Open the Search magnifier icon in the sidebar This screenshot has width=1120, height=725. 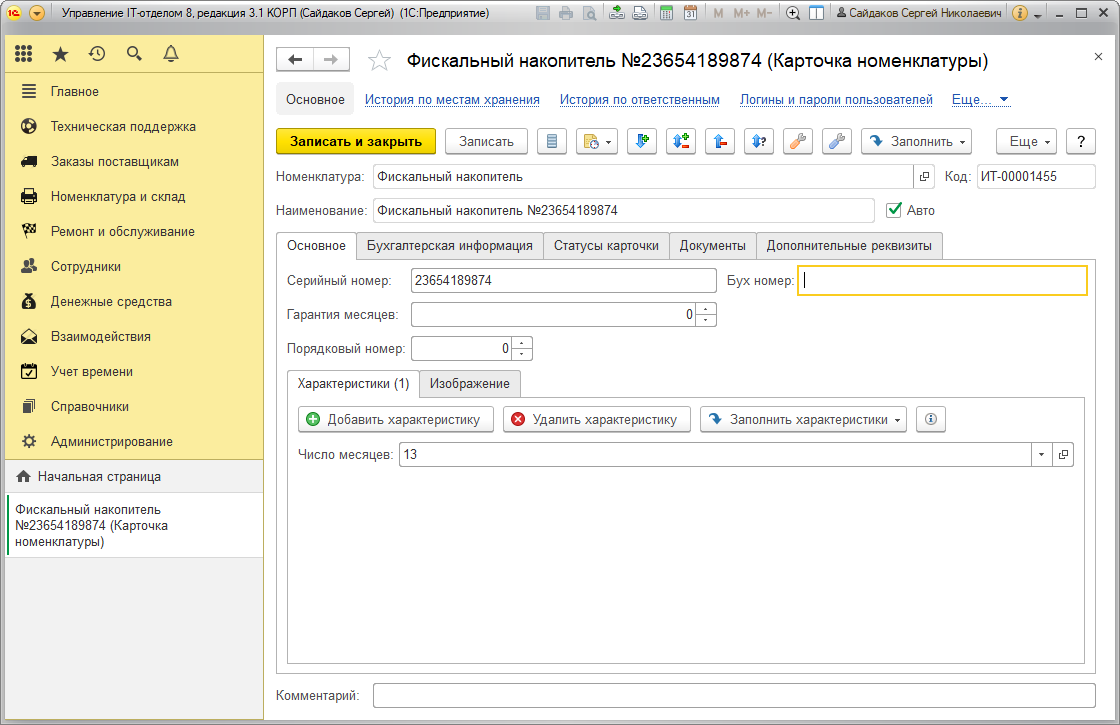click(134, 54)
